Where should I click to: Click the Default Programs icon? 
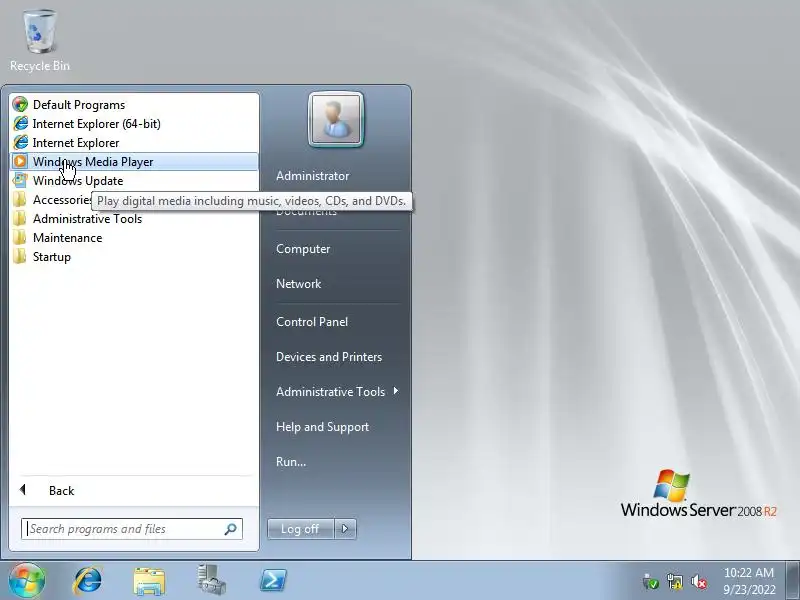click(20, 105)
